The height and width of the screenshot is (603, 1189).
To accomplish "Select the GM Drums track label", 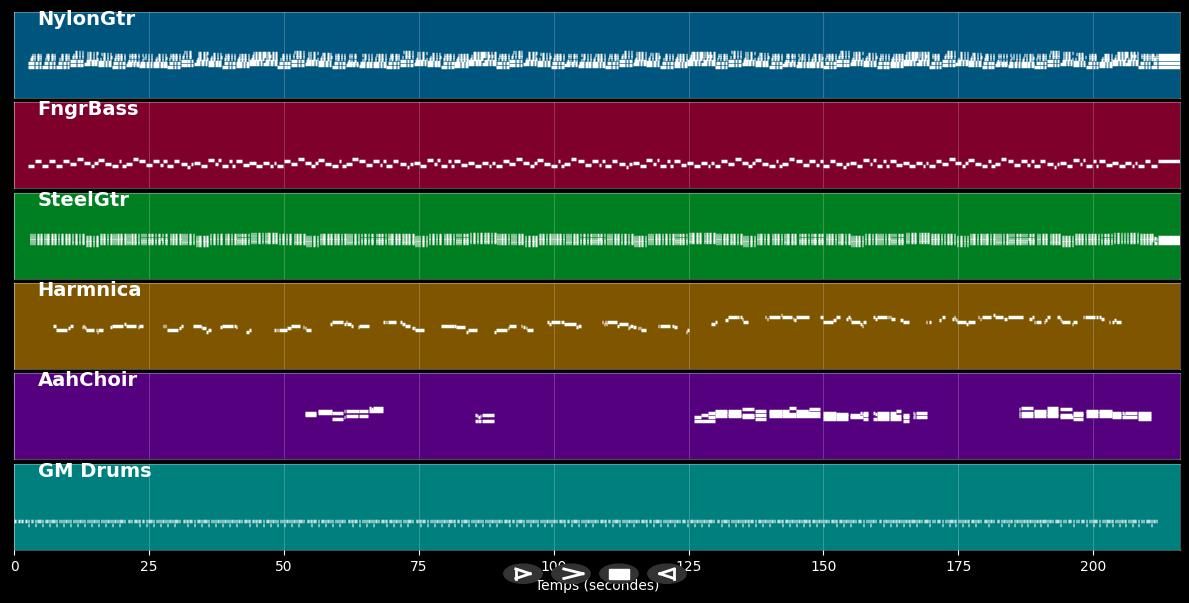I will tap(93, 469).
